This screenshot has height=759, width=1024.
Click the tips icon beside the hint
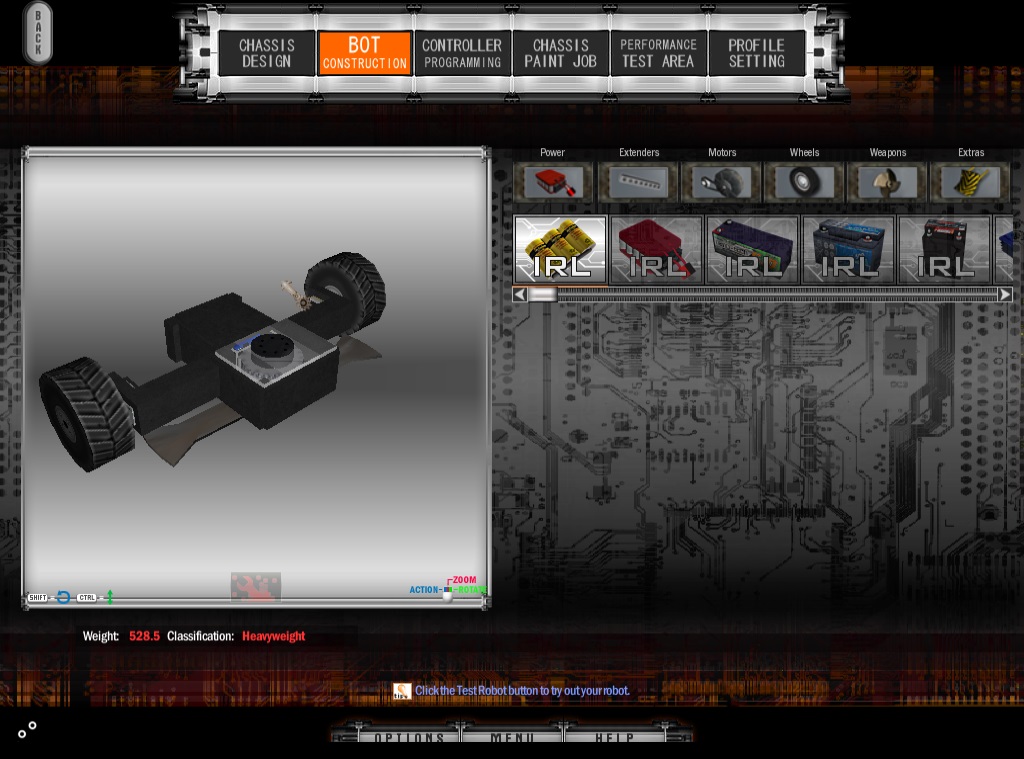402,691
